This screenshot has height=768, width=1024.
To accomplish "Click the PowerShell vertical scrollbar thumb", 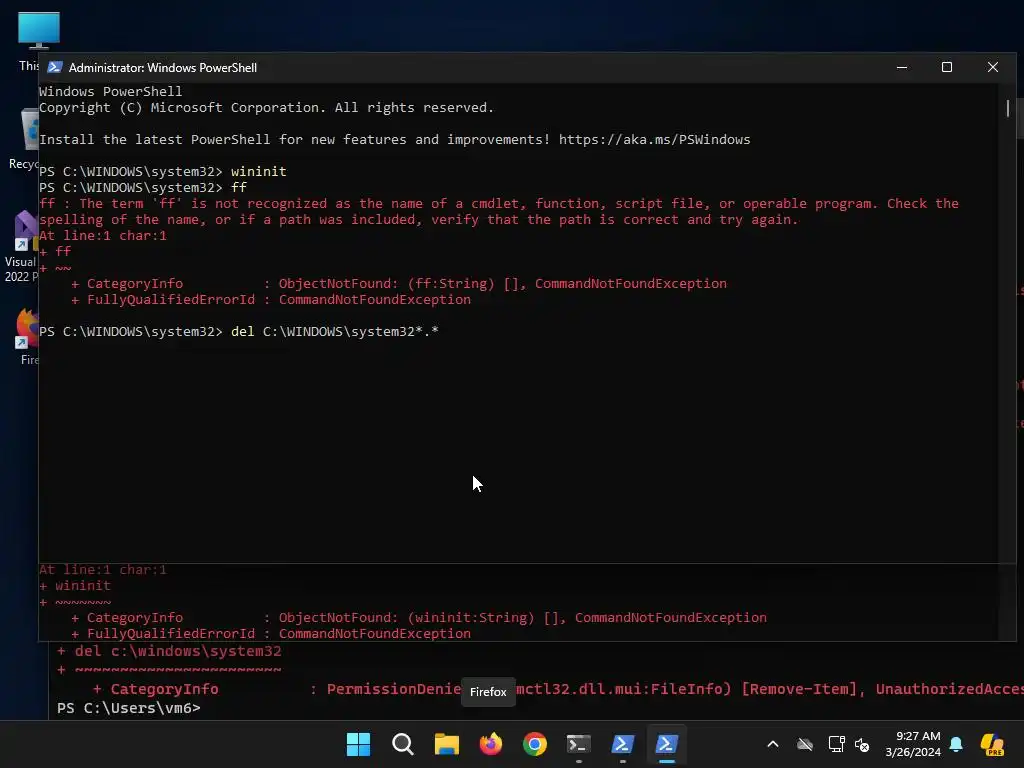I will [x=1008, y=108].
